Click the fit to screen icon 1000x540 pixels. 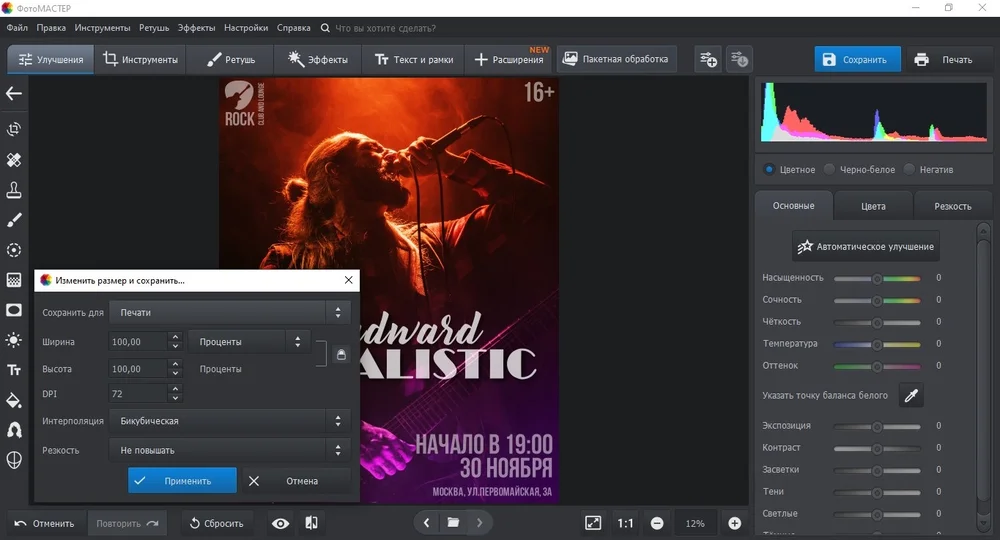593,523
